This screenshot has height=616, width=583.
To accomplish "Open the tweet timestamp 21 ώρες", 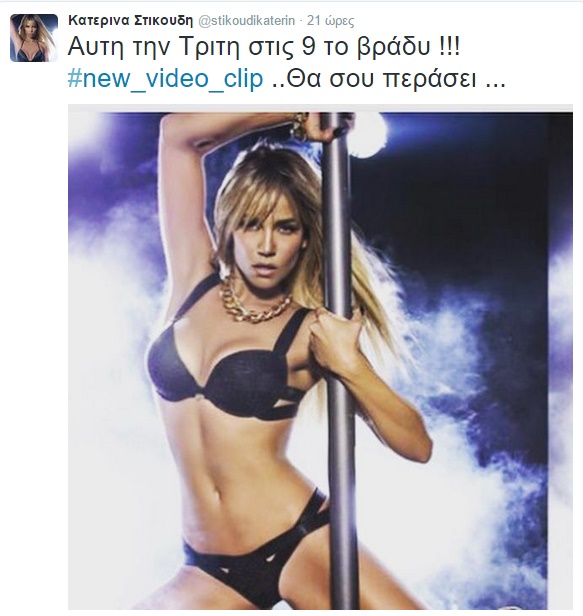I will point(330,20).
